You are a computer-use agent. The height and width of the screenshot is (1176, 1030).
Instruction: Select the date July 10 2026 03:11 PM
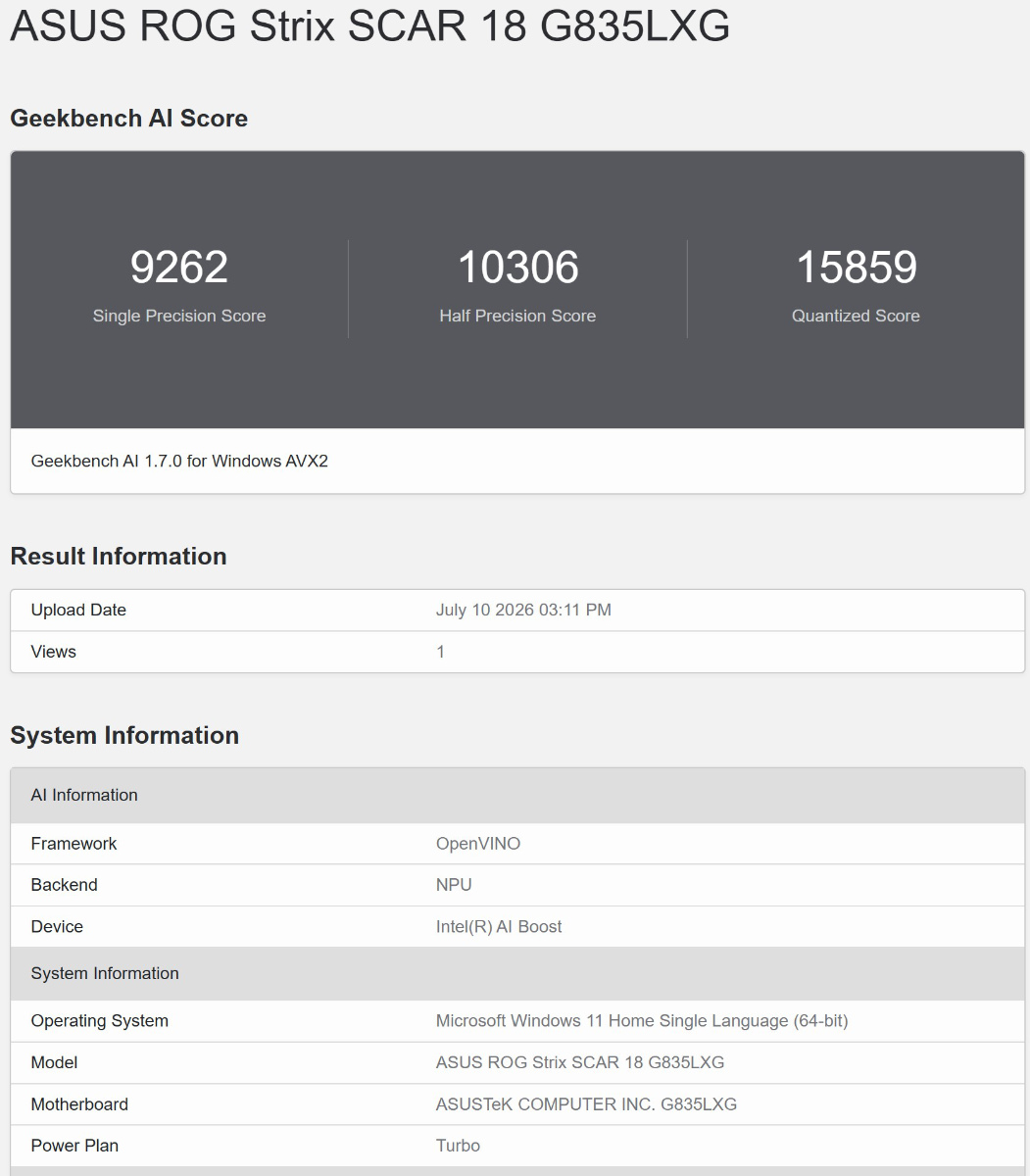tap(523, 610)
